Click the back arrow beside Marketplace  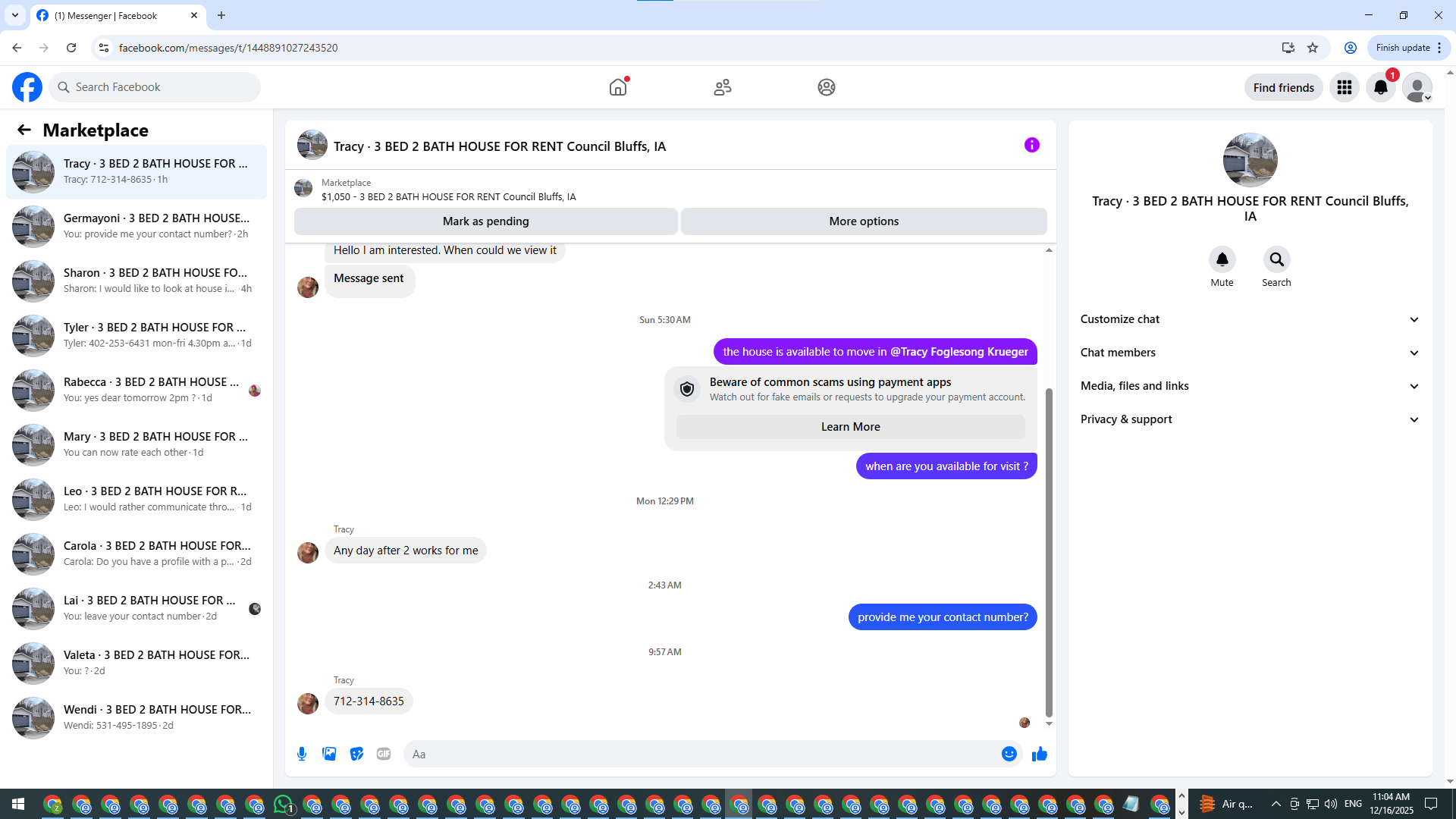[24, 130]
